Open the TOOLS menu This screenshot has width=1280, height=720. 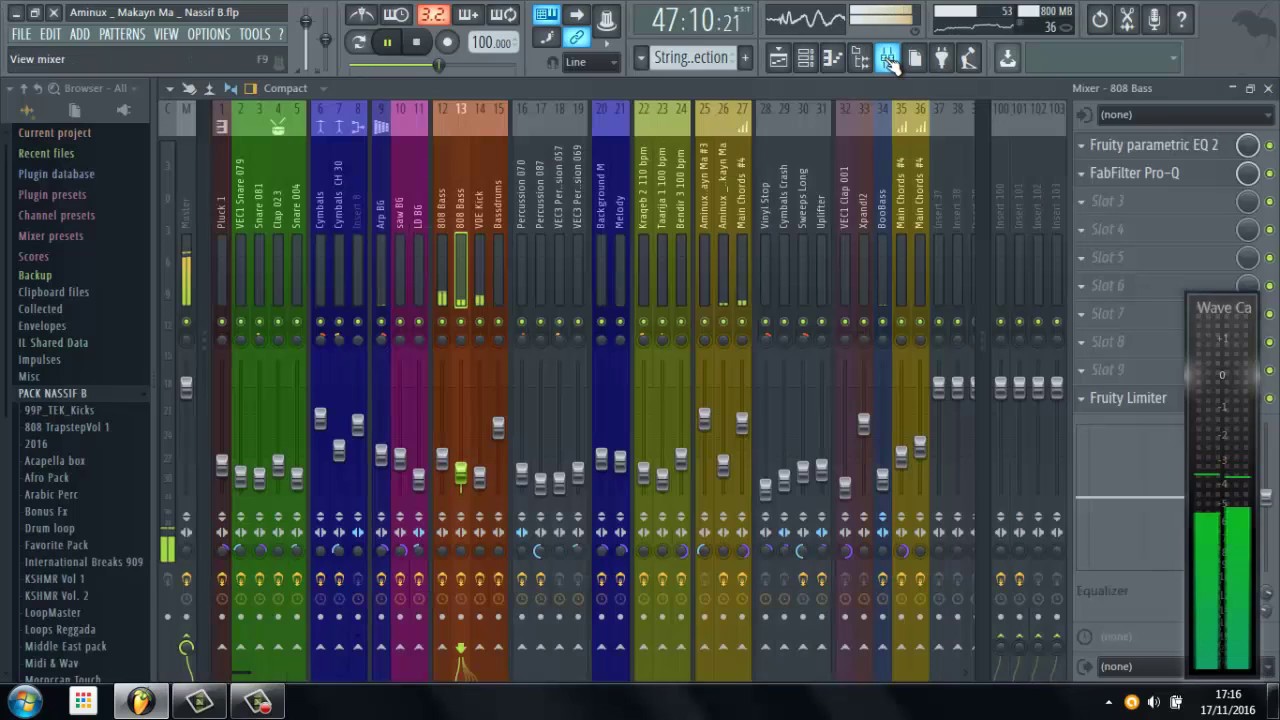point(255,34)
